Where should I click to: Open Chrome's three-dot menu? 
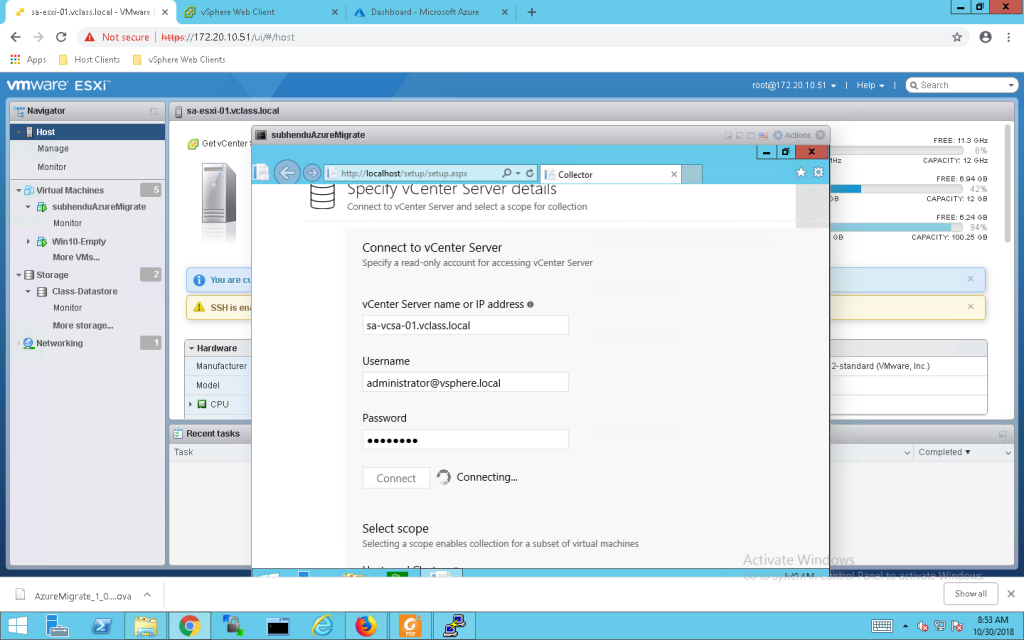point(1010,37)
